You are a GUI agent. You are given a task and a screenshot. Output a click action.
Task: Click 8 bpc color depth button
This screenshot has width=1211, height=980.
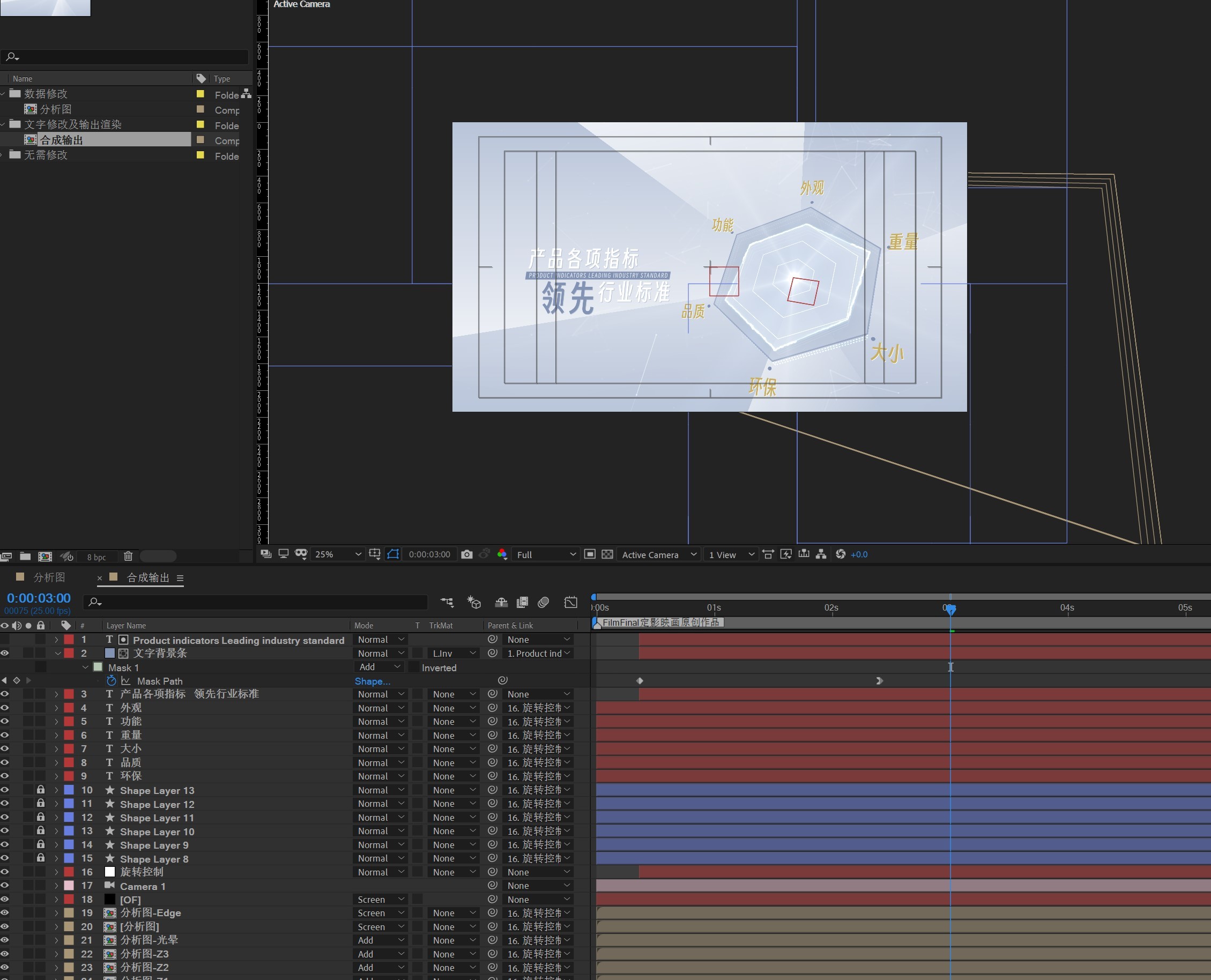tap(96, 557)
